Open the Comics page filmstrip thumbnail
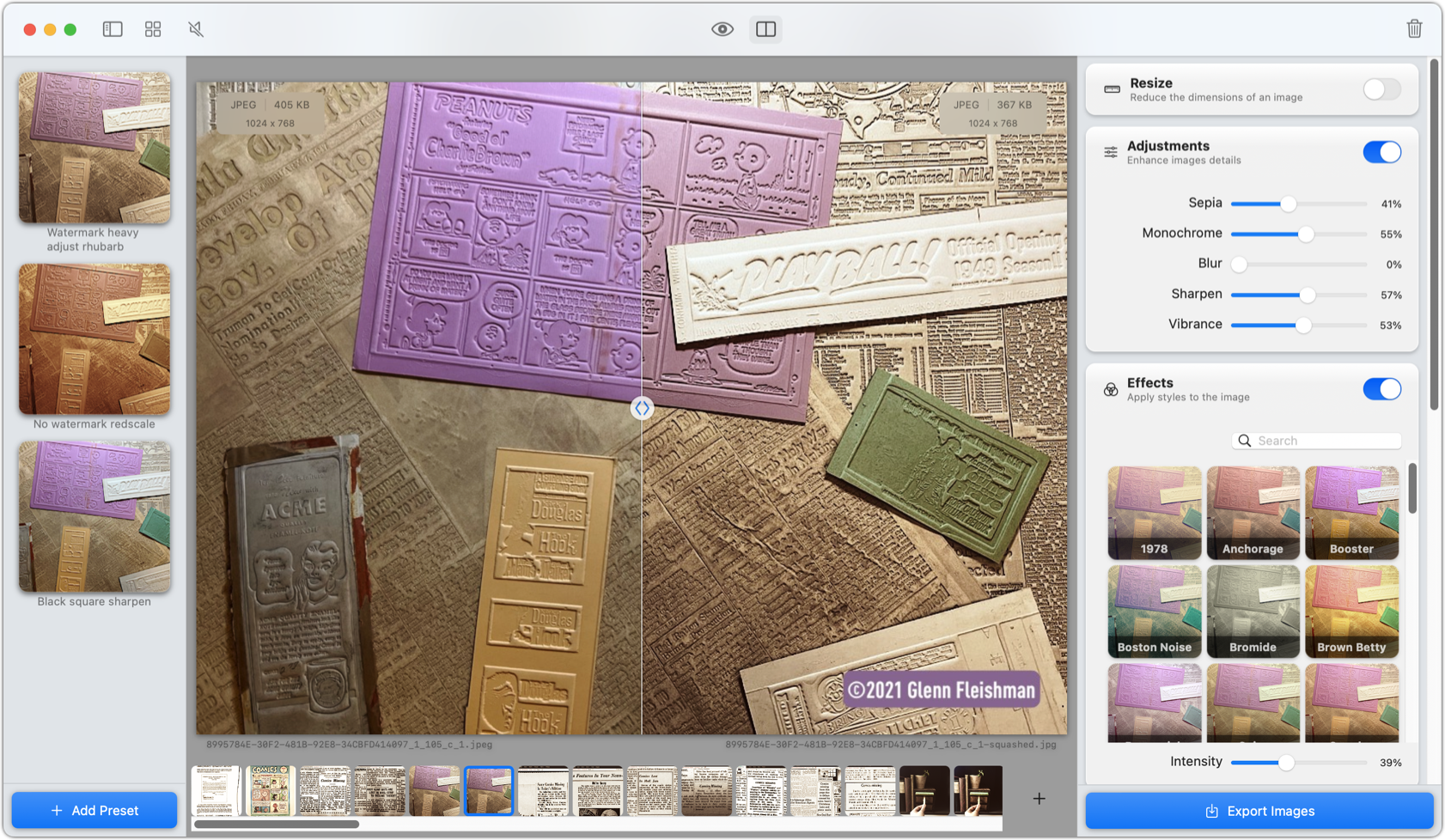 270,790
